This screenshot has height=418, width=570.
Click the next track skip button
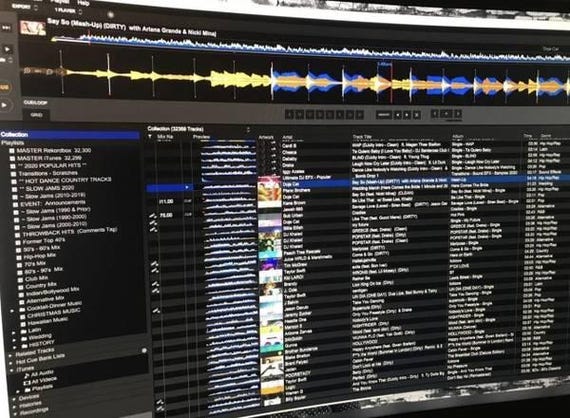tap(6, 28)
